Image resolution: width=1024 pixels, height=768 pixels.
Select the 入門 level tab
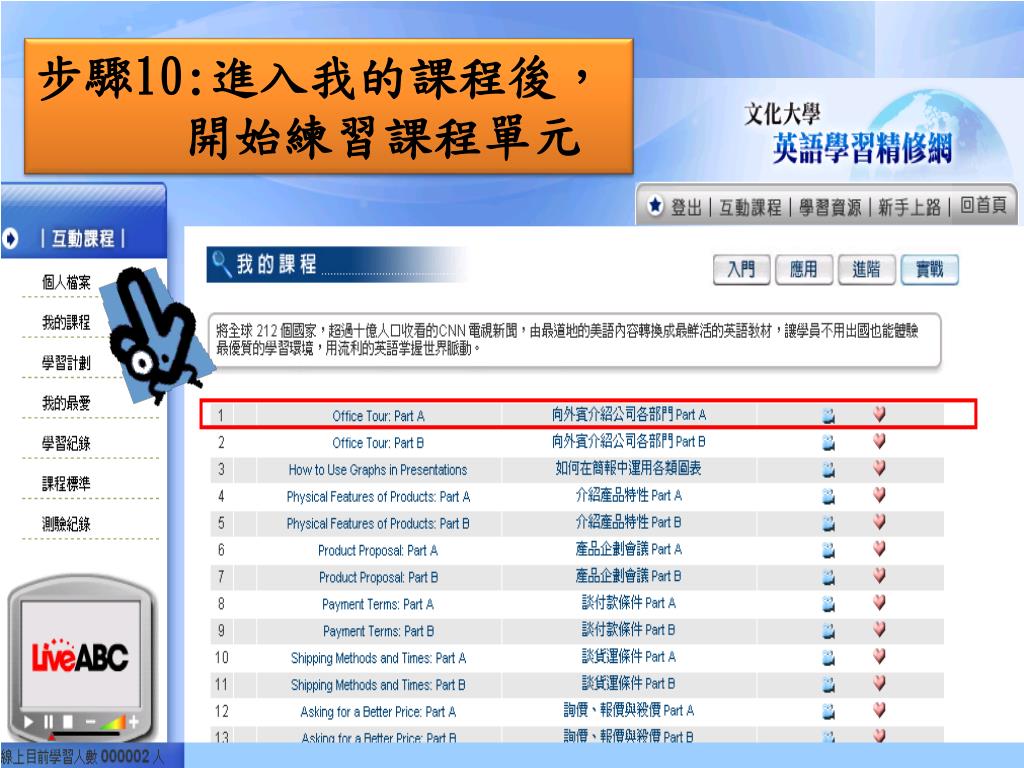pyautogui.click(x=741, y=269)
